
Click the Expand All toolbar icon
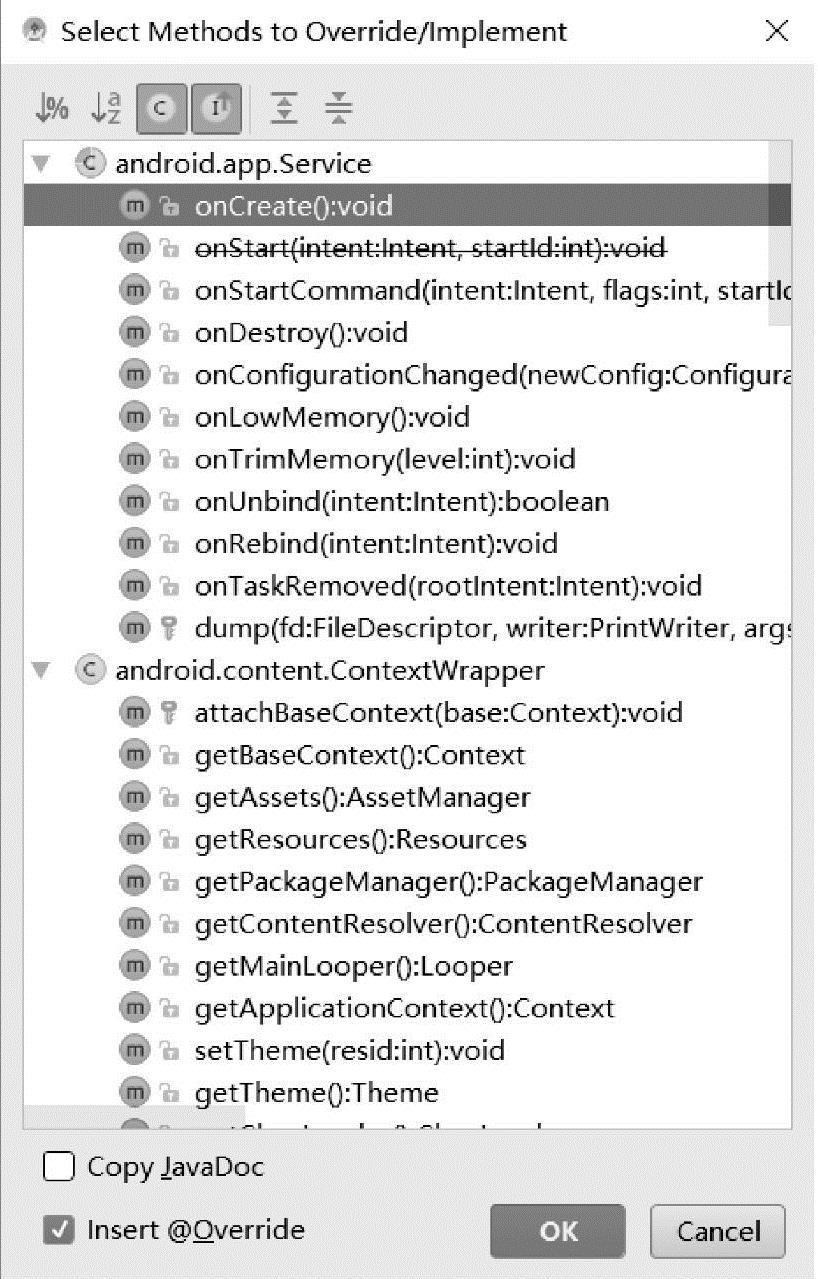(x=285, y=109)
